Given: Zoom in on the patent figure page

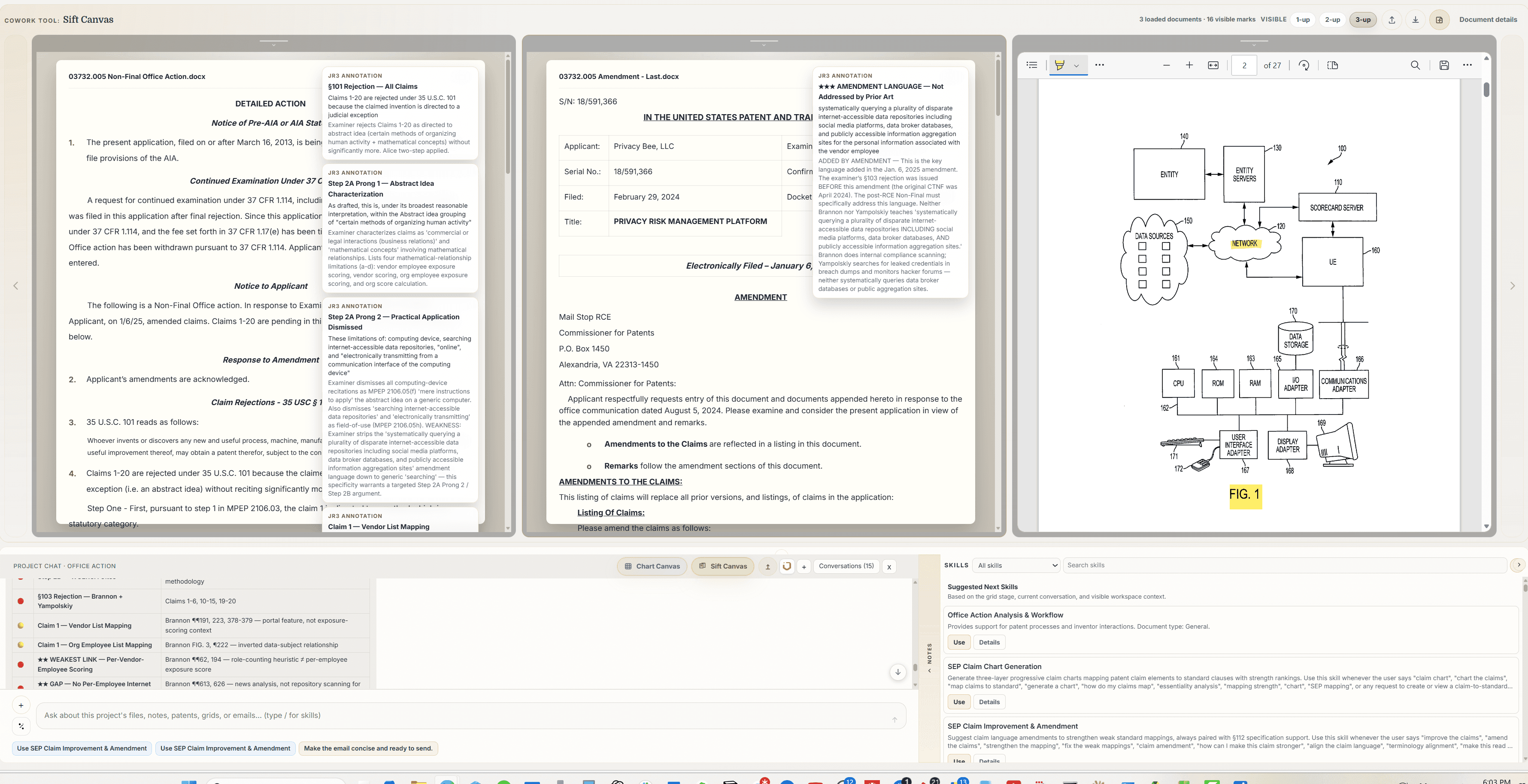Looking at the screenshot, I should click(x=1189, y=65).
